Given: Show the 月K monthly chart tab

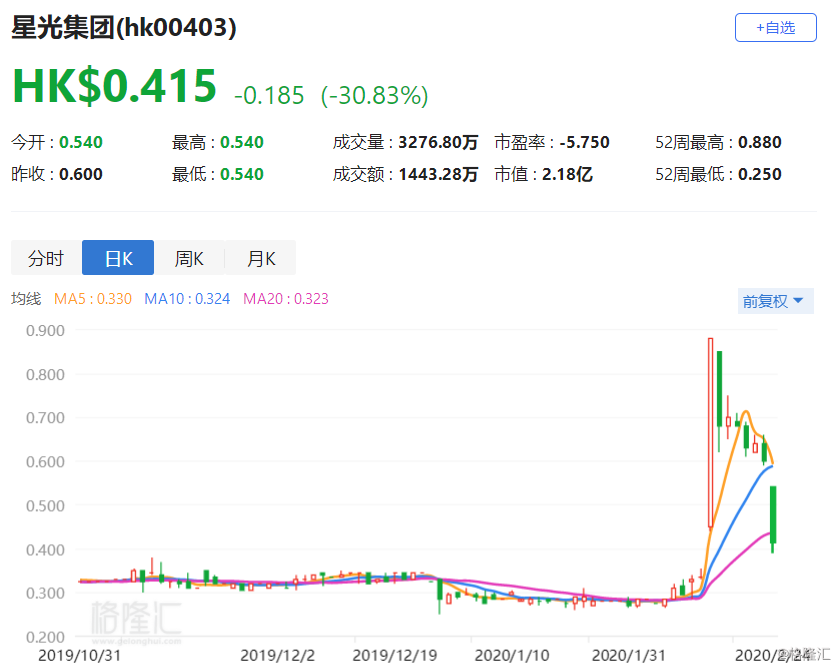Looking at the screenshot, I should click(x=260, y=258).
